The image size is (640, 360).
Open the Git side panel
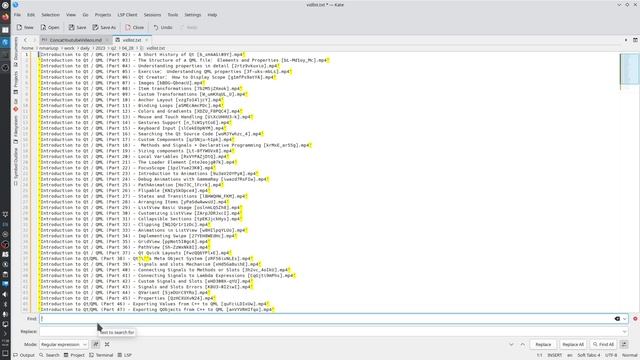coord(16,104)
